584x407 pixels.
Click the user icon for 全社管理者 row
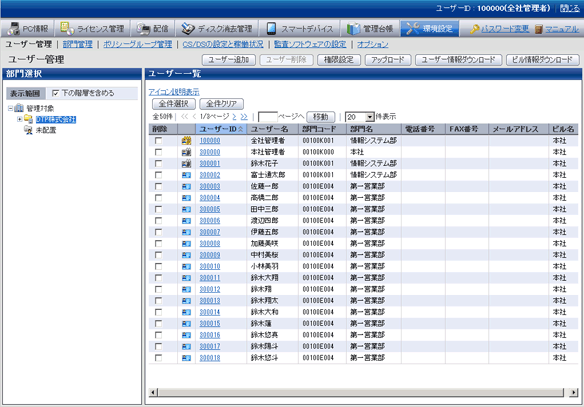(186, 141)
